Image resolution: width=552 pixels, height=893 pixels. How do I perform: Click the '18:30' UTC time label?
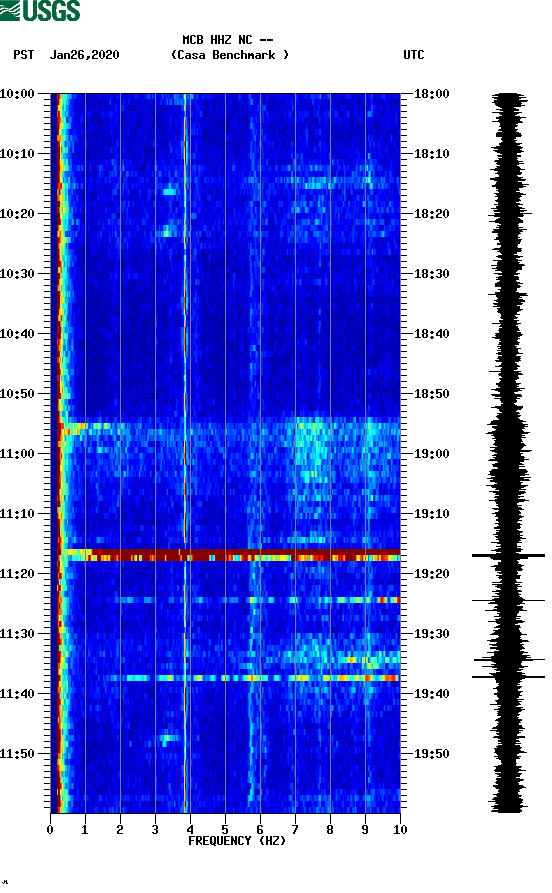[x=432, y=273]
